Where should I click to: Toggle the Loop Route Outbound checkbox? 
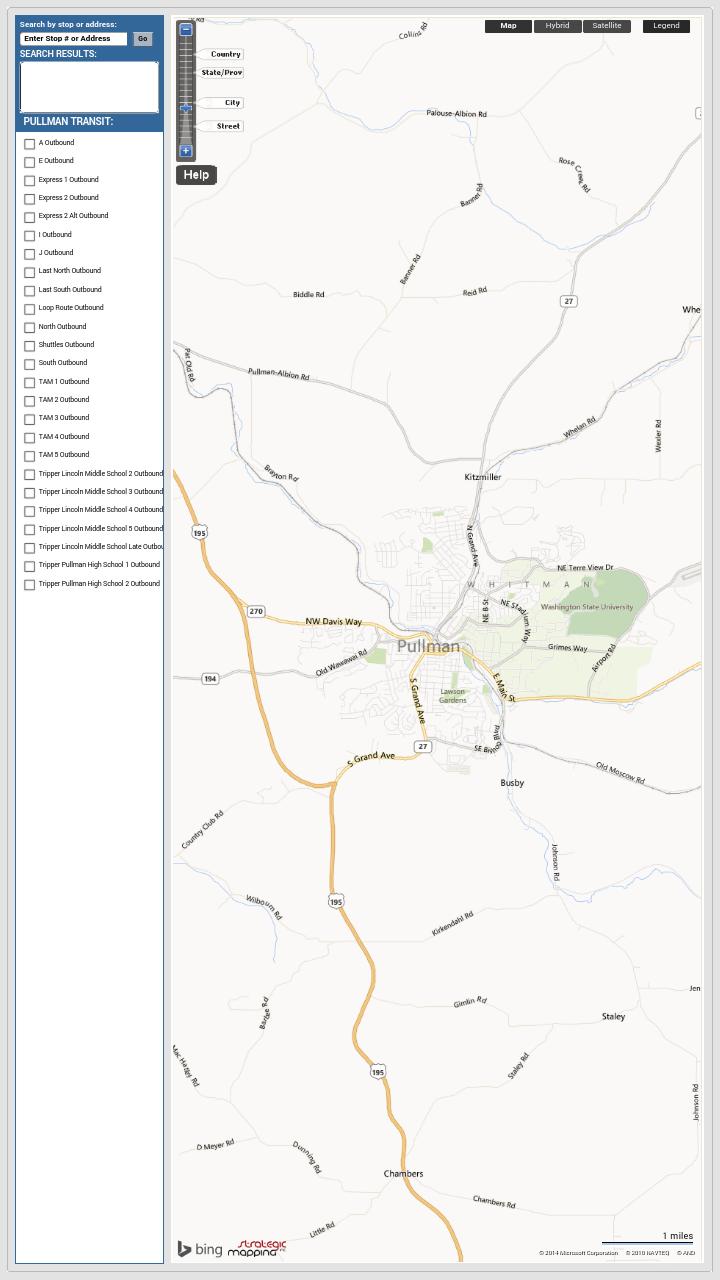click(30, 309)
